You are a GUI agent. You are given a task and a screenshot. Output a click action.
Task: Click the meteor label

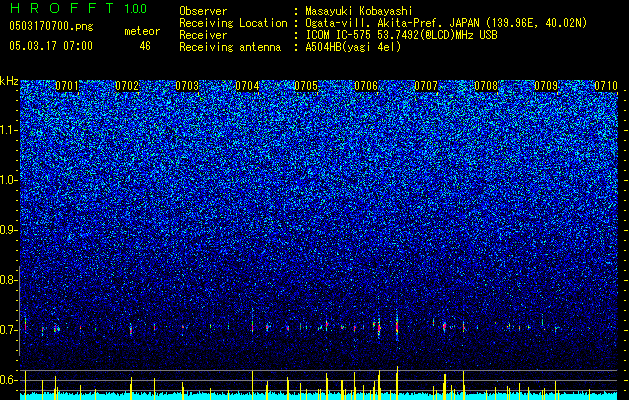(x=142, y=31)
